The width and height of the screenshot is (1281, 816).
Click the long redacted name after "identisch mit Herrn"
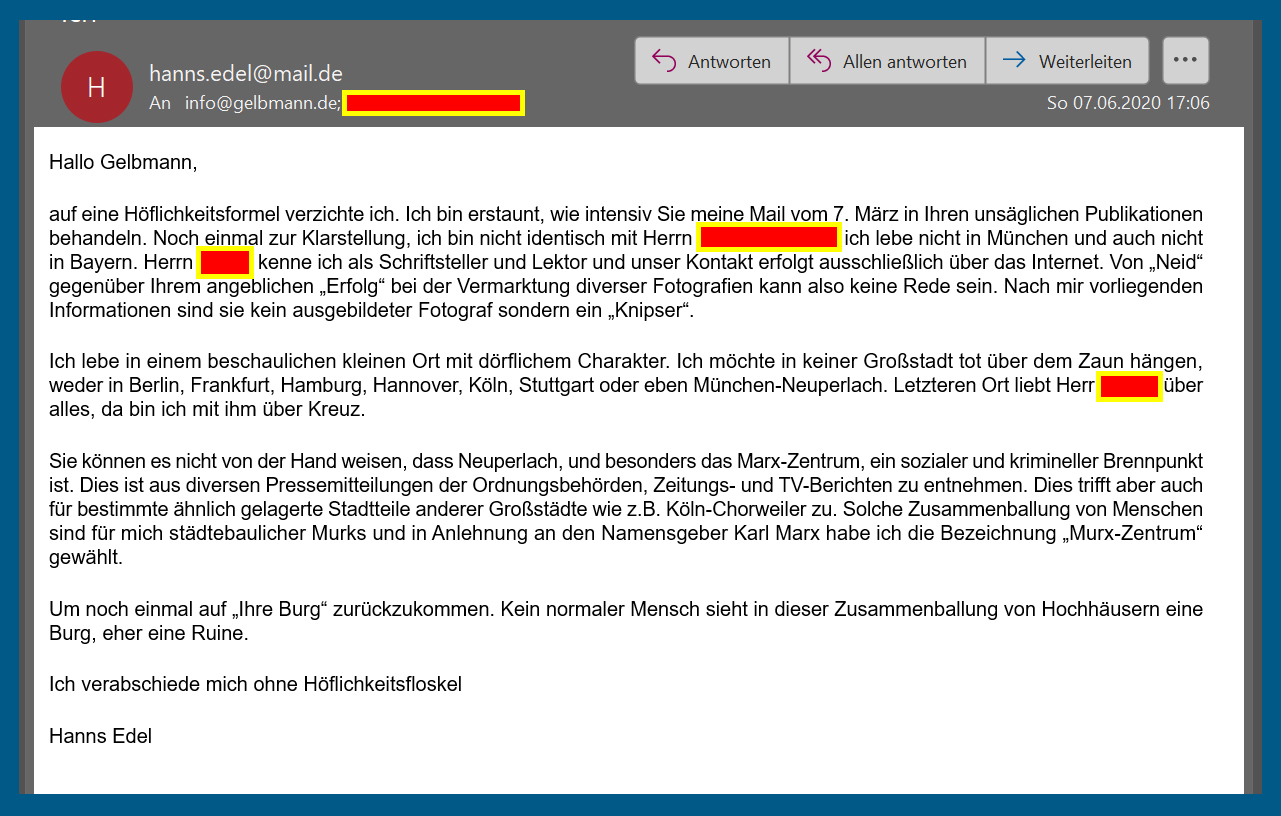click(768, 238)
